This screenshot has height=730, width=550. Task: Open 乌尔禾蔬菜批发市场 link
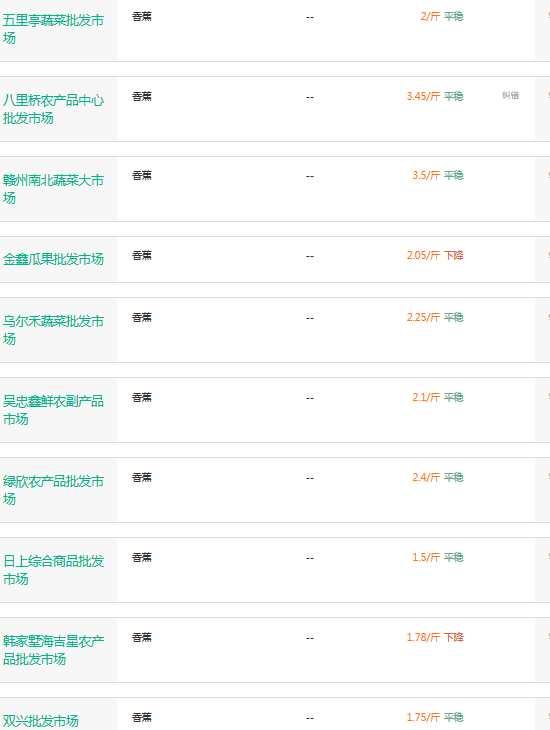[x=53, y=330]
